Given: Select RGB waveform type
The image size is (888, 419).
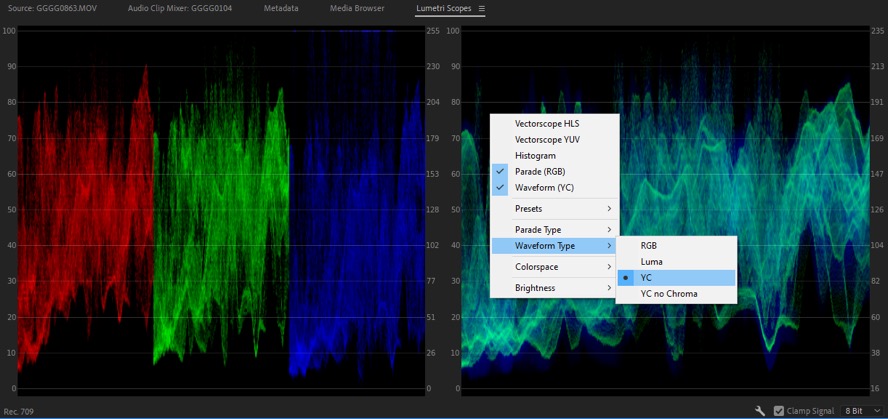Looking at the screenshot, I should tap(649, 246).
